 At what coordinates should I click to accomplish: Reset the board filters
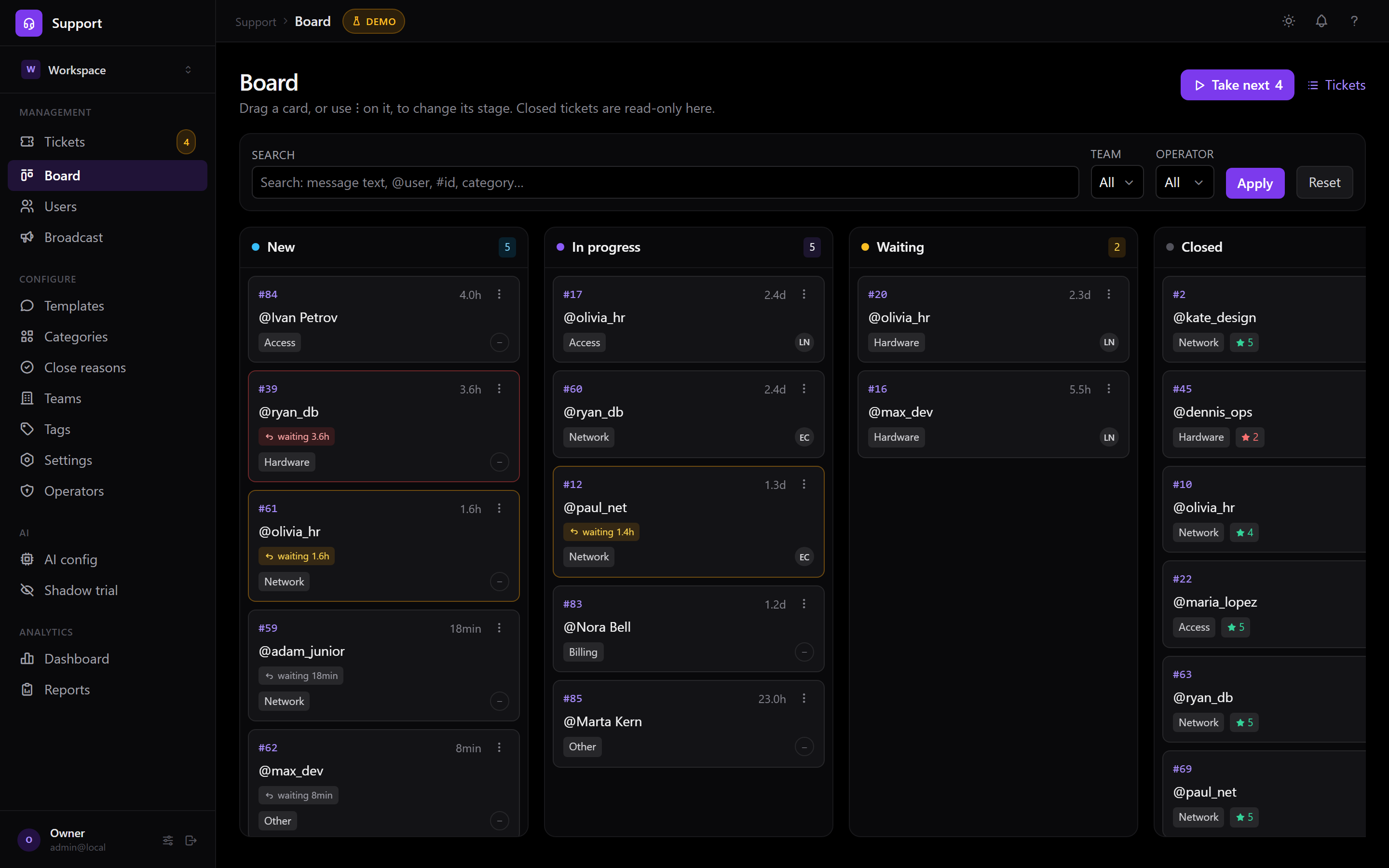(1324, 183)
